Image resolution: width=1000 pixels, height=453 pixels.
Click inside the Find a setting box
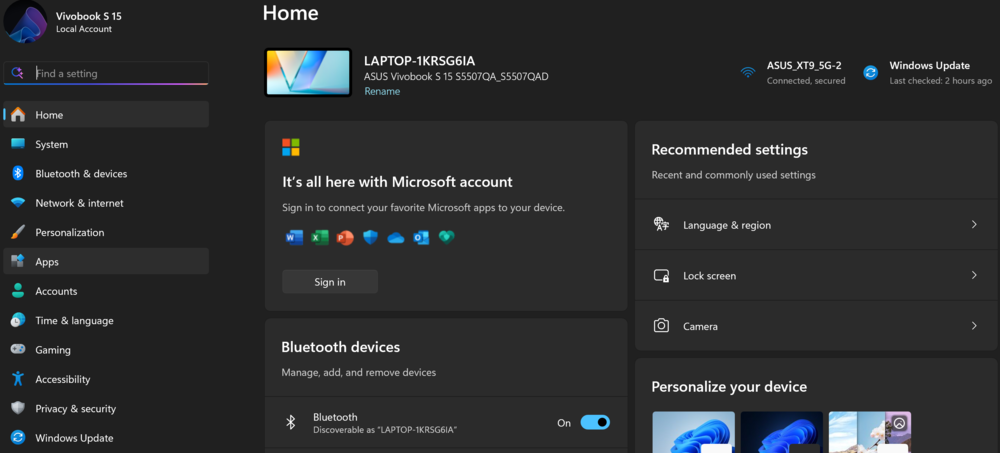(x=106, y=73)
